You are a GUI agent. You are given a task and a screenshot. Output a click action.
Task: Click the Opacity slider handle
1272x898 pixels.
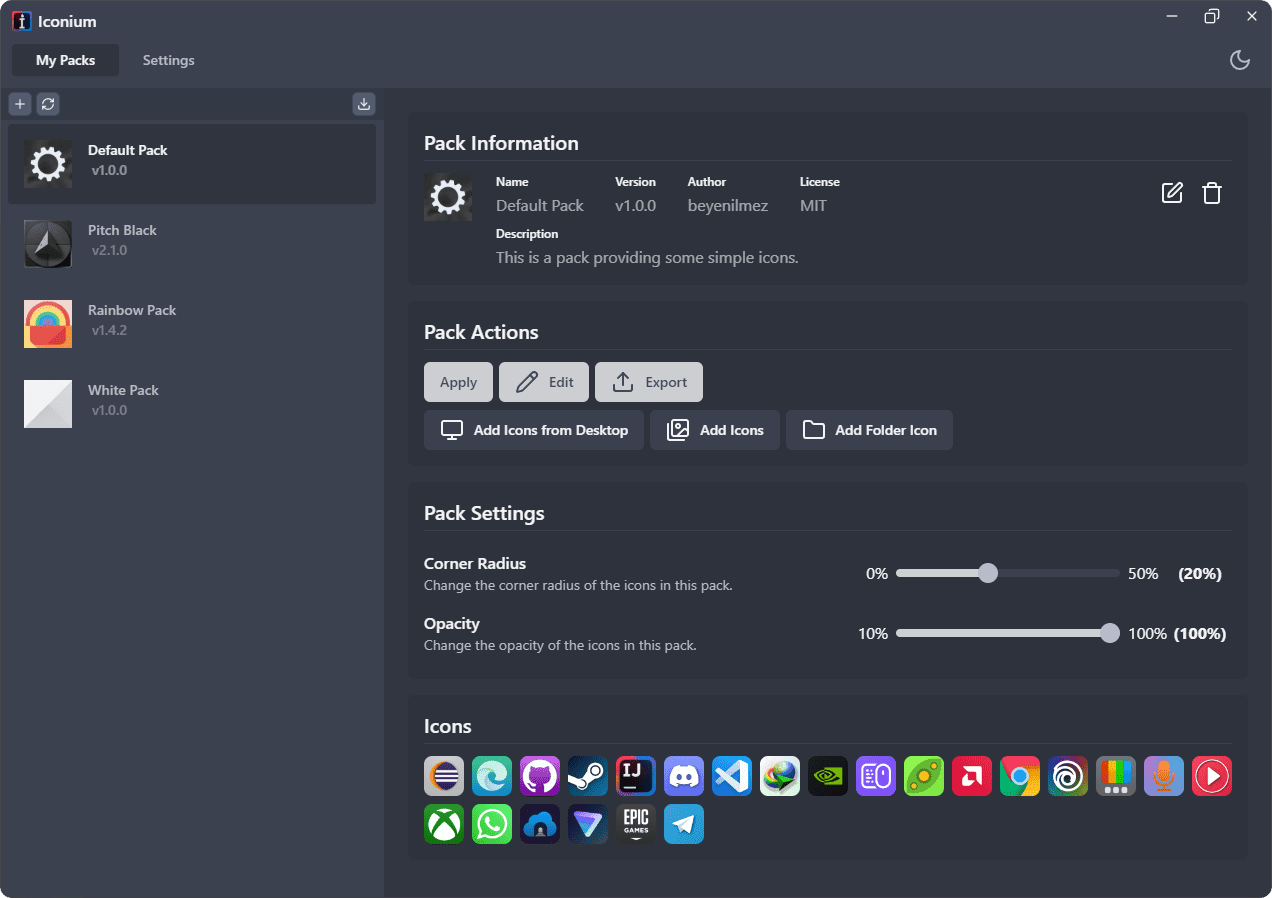[1109, 633]
